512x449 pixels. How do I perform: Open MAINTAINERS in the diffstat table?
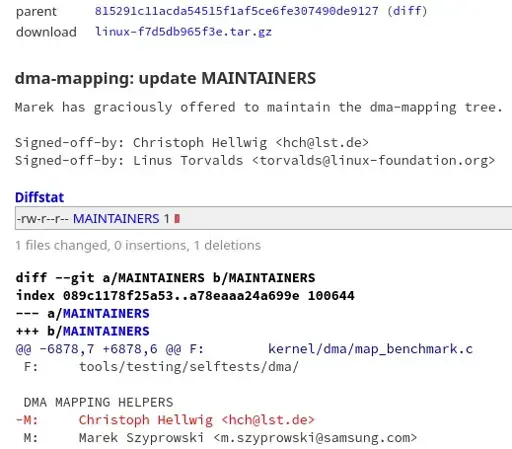(x=116, y=219)
